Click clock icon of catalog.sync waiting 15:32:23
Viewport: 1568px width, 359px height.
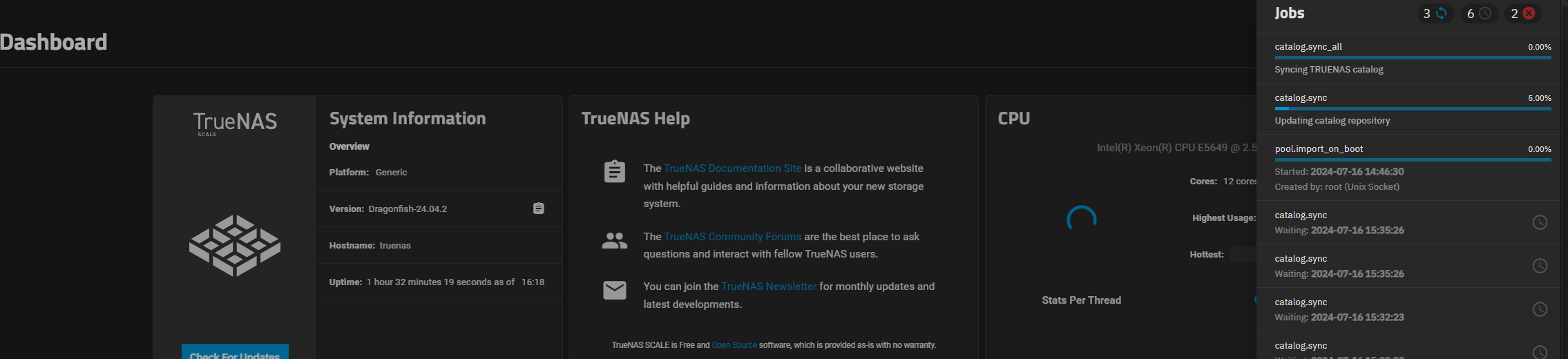tap(1540, 309)
